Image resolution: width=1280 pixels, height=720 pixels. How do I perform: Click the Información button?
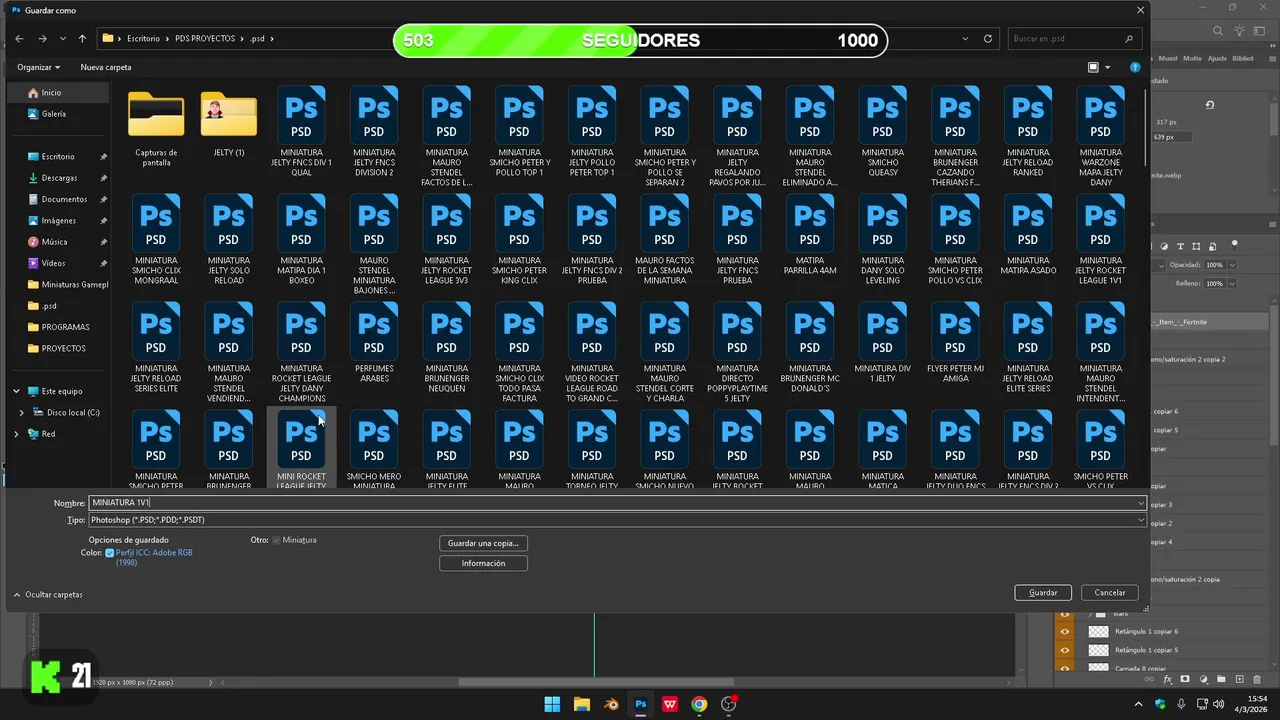click(x=483, y=563)
